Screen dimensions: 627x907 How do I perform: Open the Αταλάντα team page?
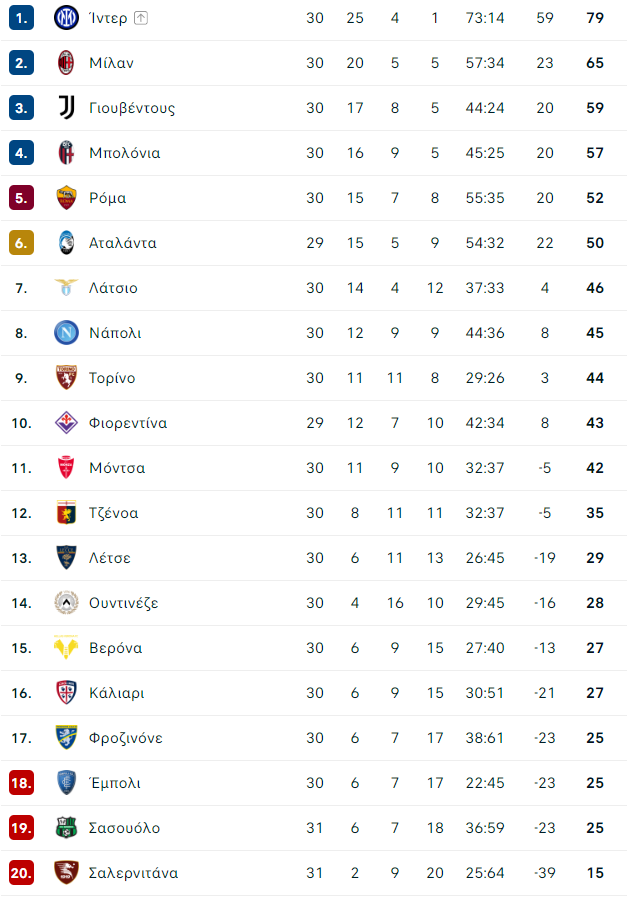[x=123, y=243]
